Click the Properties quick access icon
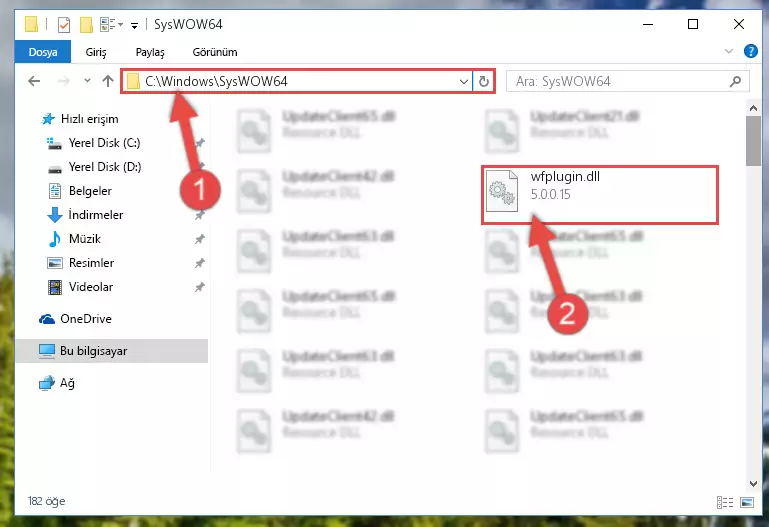Image resolution: width=769 pixels, height=527 pixels. pos(64,25)
